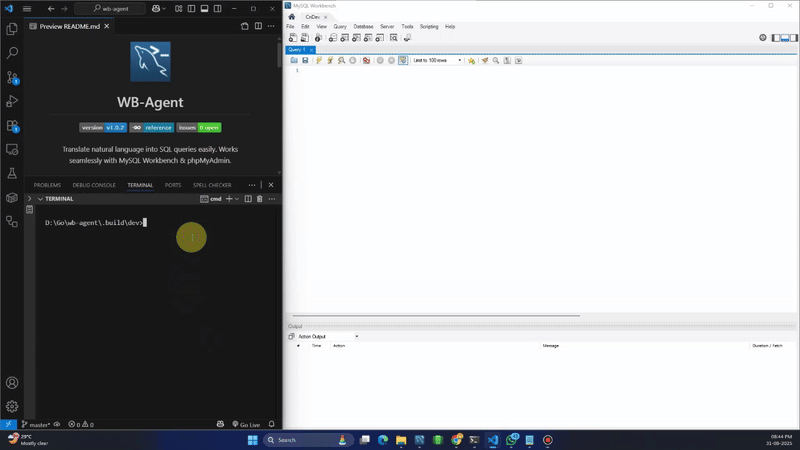The image size is (800, 450).
Task: Open SQL script file in Workbench main toolbar
Action: (305, 38)
